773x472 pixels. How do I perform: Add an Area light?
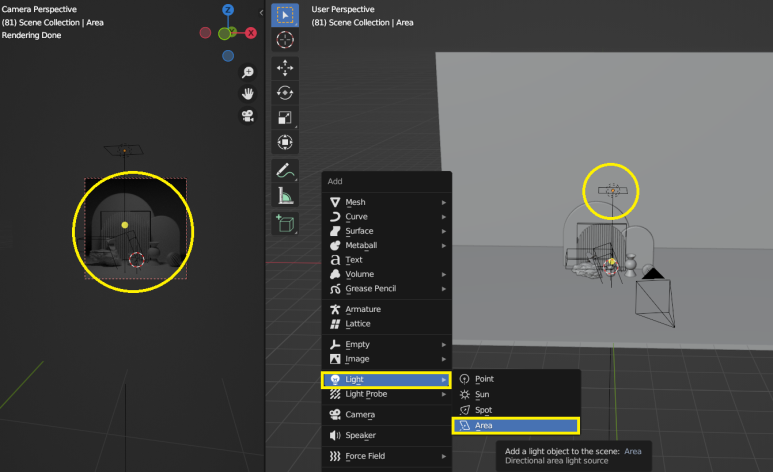[x=516, y=426]
